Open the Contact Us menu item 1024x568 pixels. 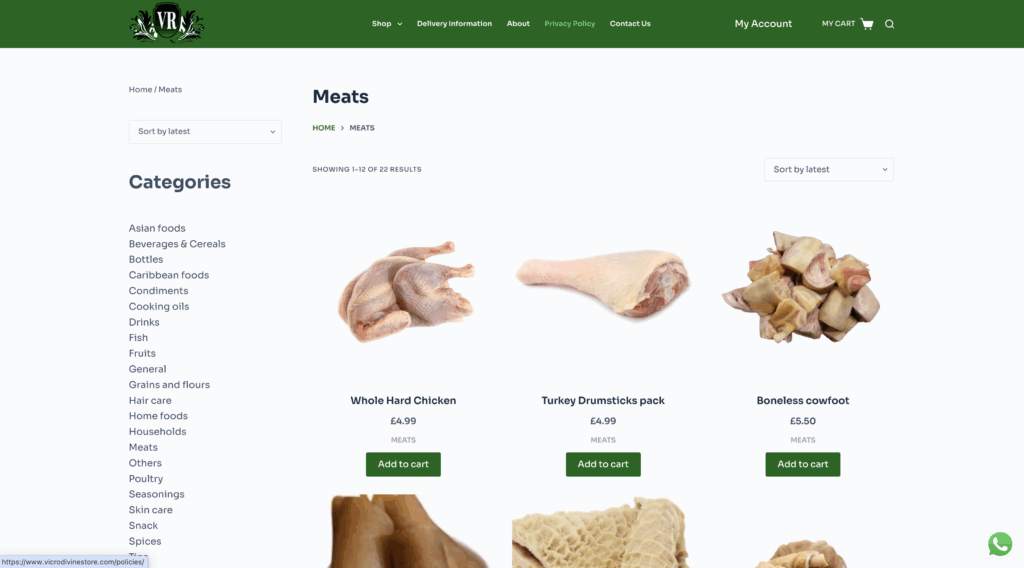pyautogui.click(x=630, y=24)
